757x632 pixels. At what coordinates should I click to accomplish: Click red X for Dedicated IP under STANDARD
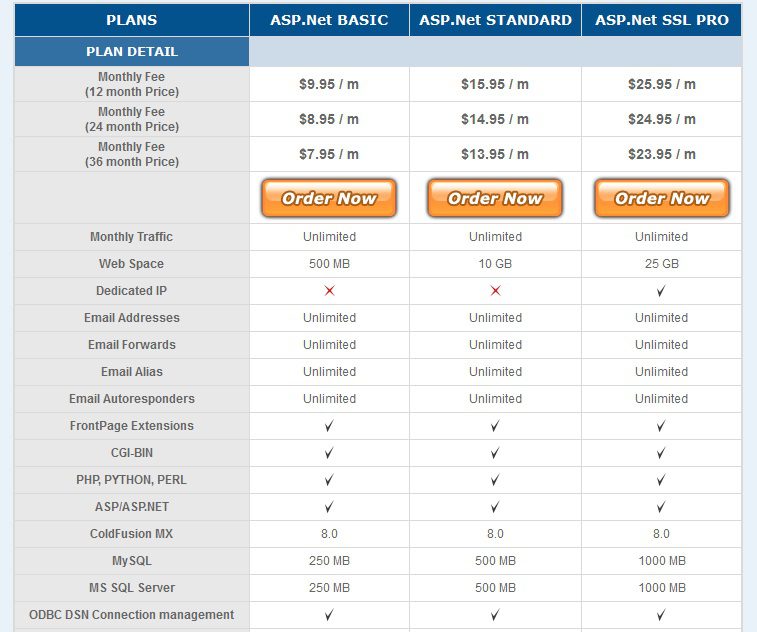tap(495, 291)
